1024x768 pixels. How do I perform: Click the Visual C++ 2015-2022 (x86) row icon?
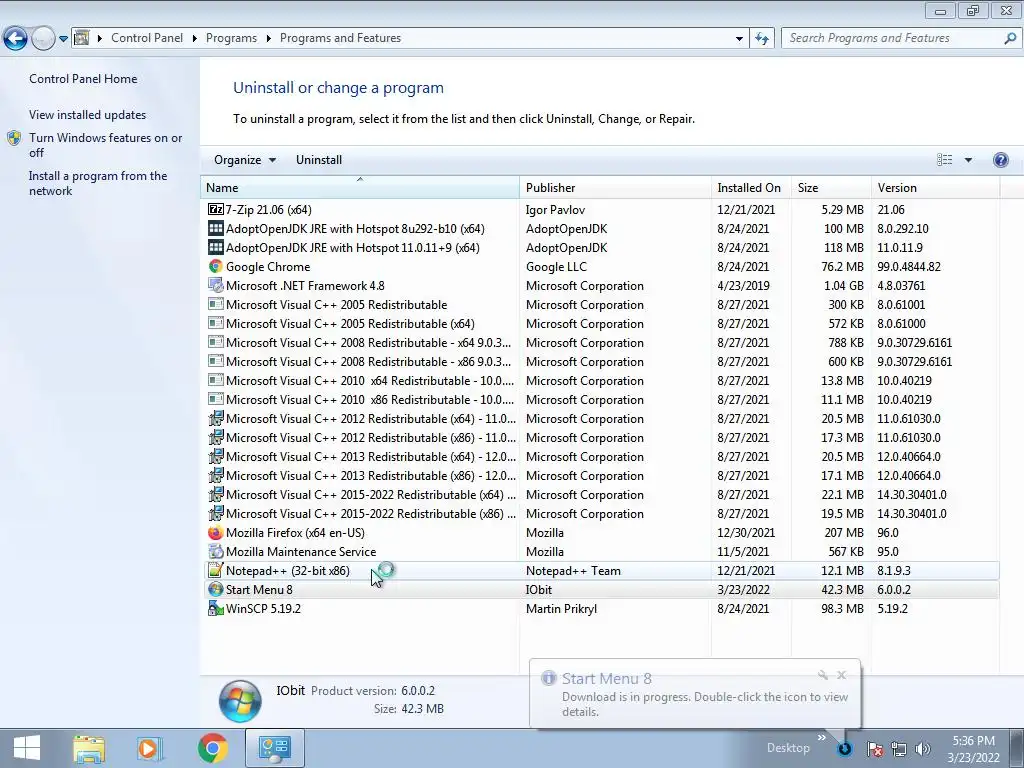point(216,514)
